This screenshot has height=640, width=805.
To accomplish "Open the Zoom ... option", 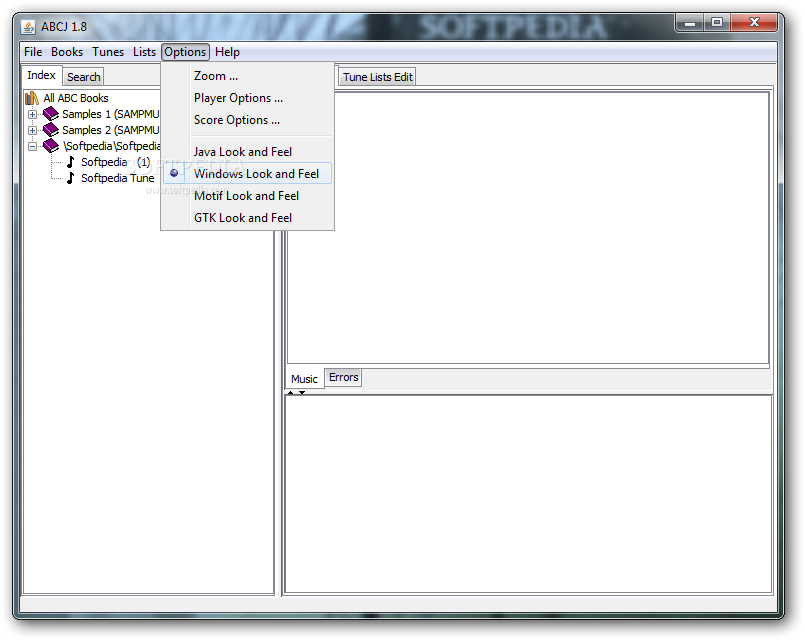I will click(x=247, y=76).
